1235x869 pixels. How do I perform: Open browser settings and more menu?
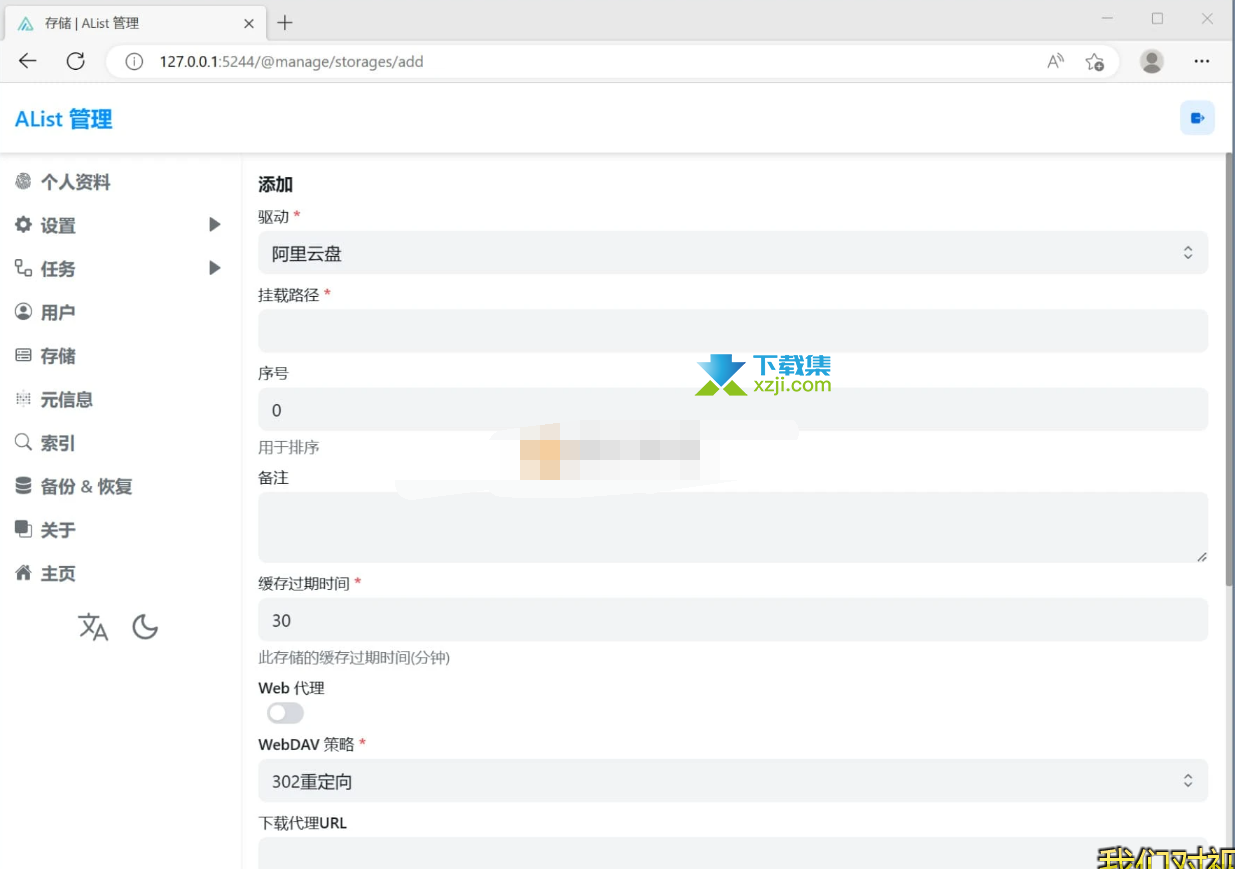(1202, 62)
